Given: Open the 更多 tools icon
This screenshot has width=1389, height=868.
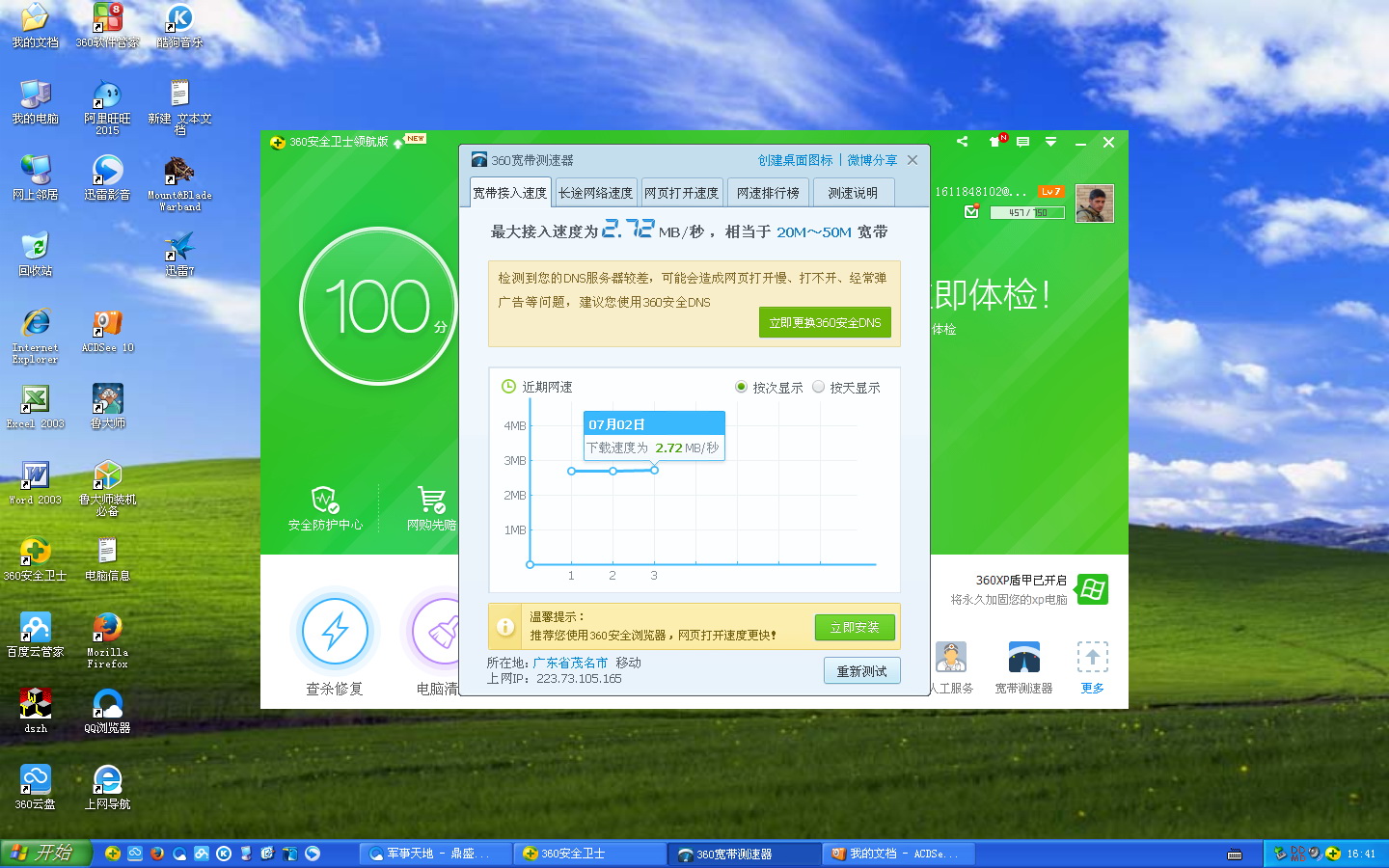Looking at the screenshot, I should point(1092,658).
